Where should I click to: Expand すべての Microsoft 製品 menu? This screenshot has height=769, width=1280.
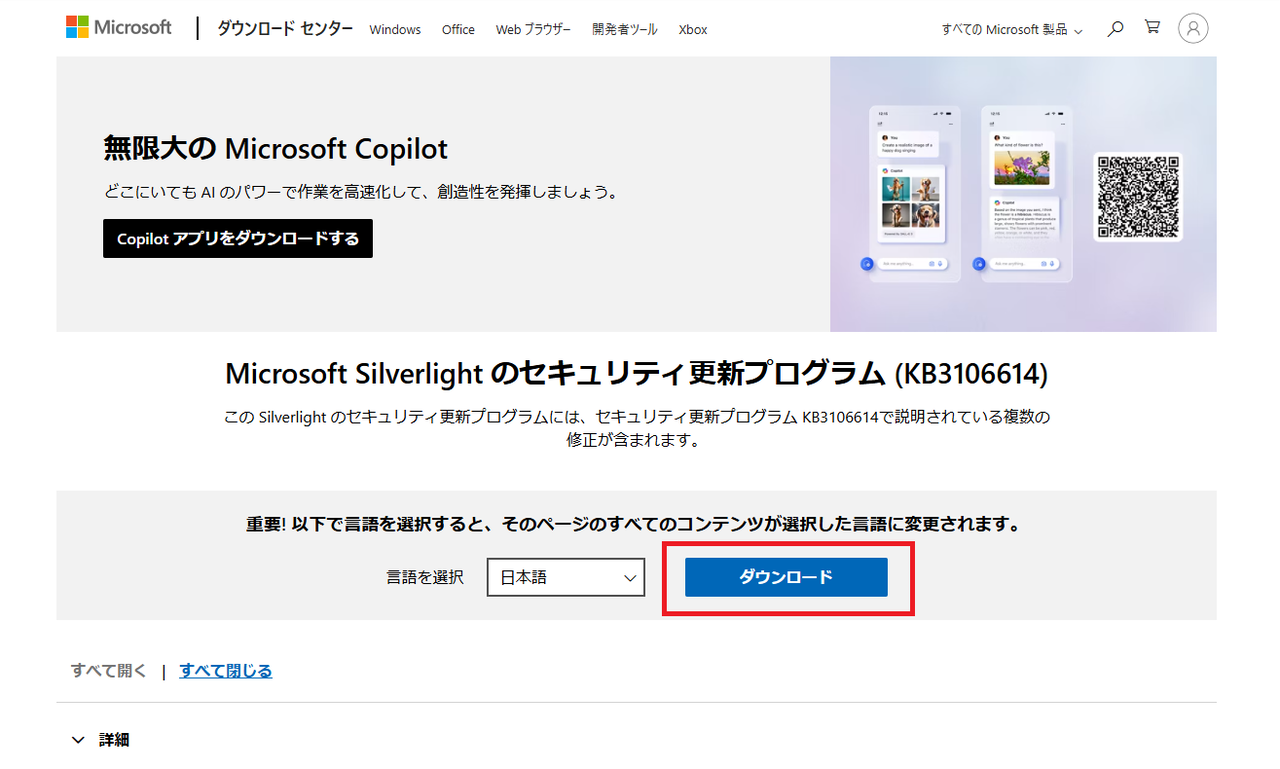[x=1010, y=30]
